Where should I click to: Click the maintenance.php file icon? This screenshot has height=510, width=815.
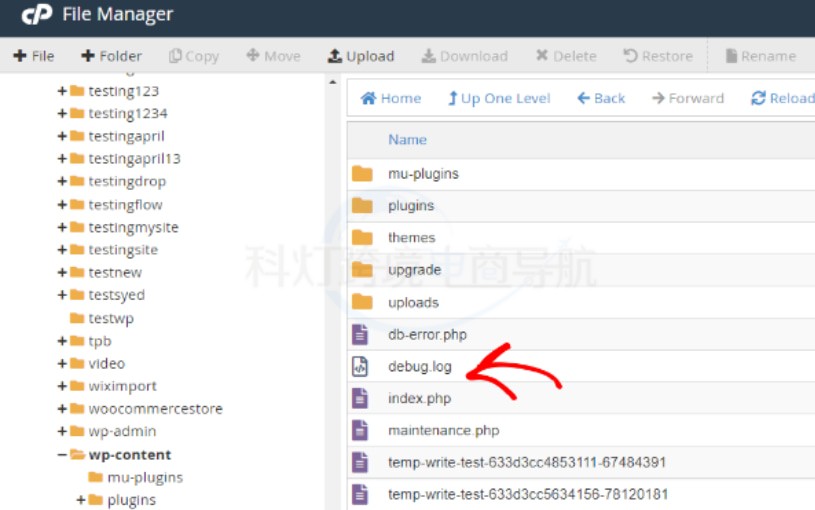(361, 430)
